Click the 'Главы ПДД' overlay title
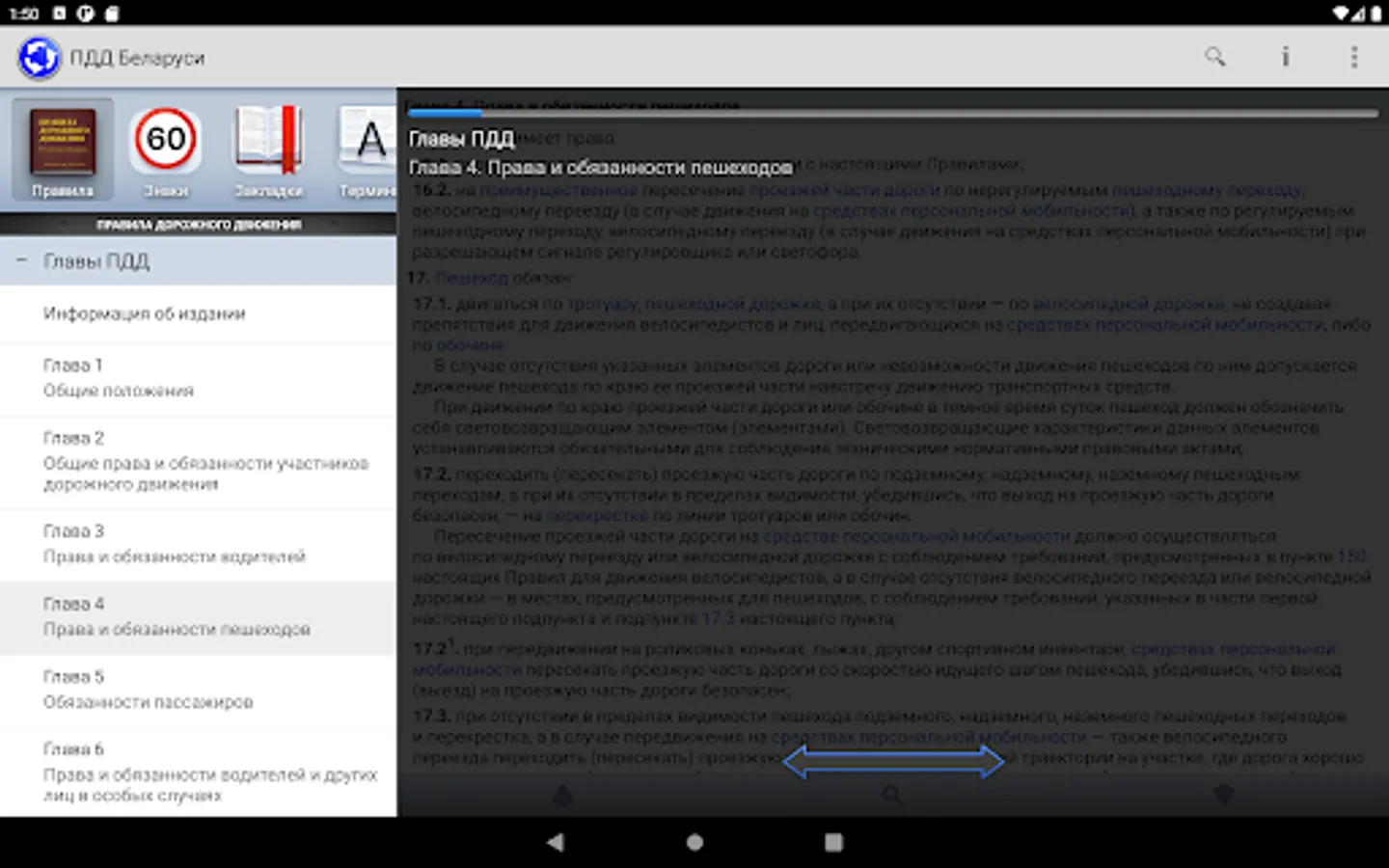 click(x=461, y=139)
